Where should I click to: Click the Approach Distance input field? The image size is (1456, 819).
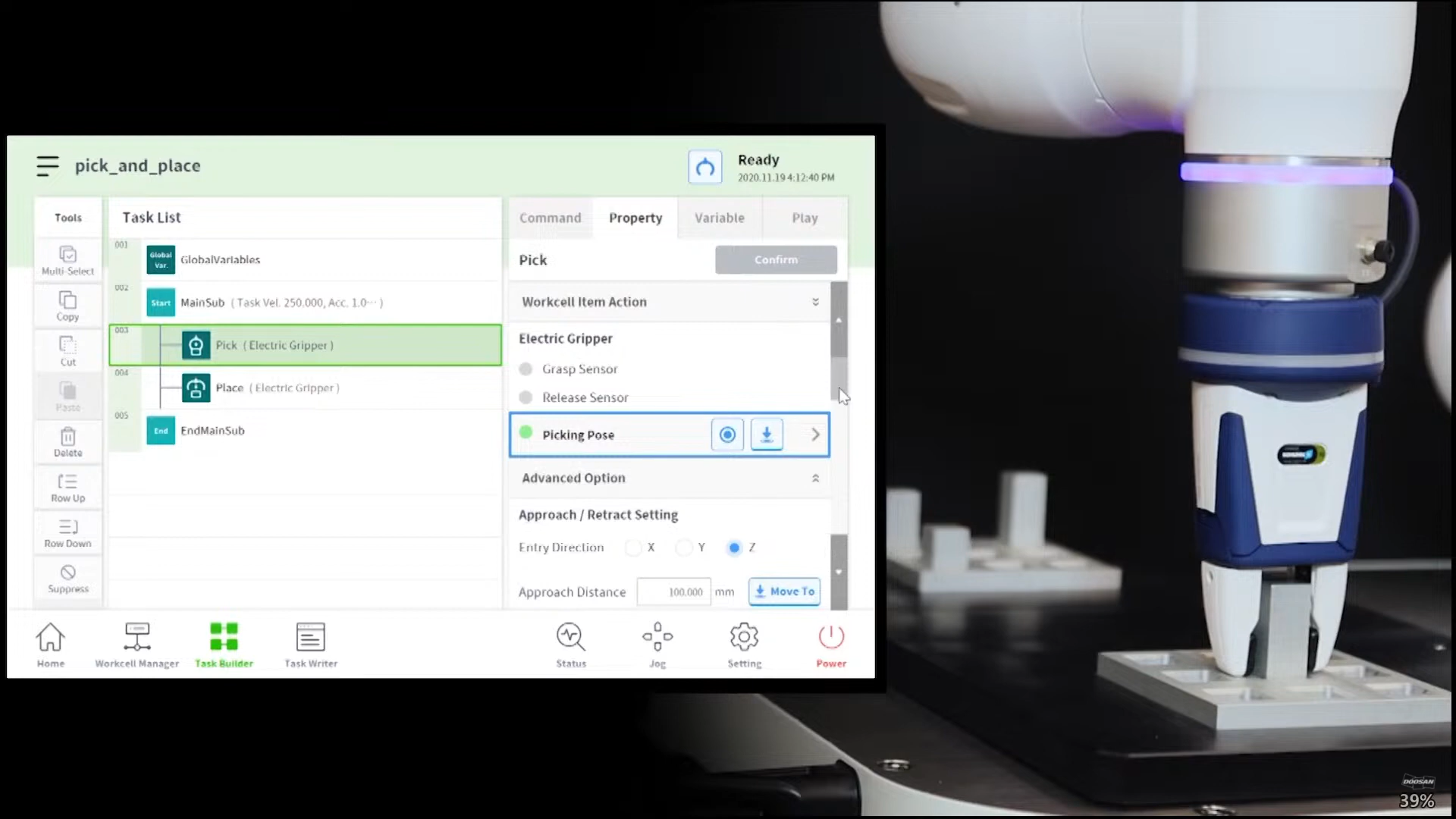click(673, 592)
